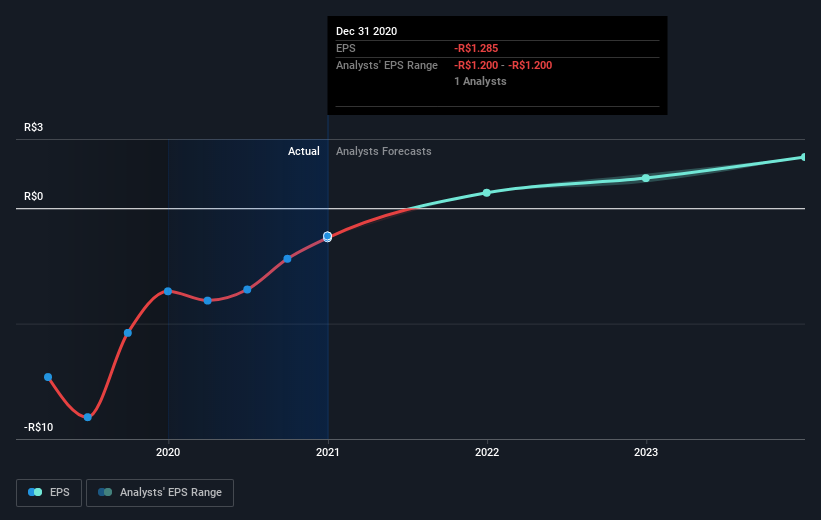Screen dimensions: 821x520
Task: Click the first EPS data point at chart start
Action: tap(48, 377)
